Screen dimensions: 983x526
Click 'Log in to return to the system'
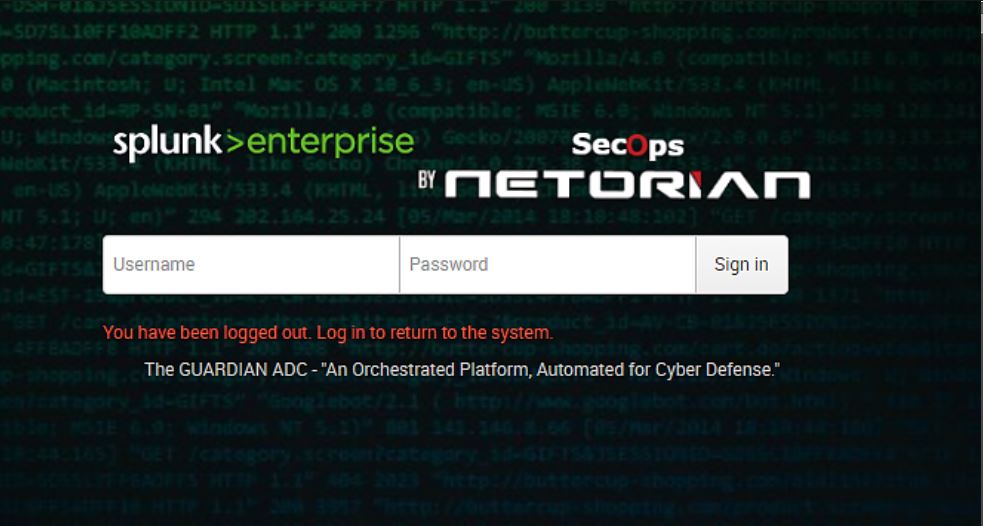[x=435, y=333]
